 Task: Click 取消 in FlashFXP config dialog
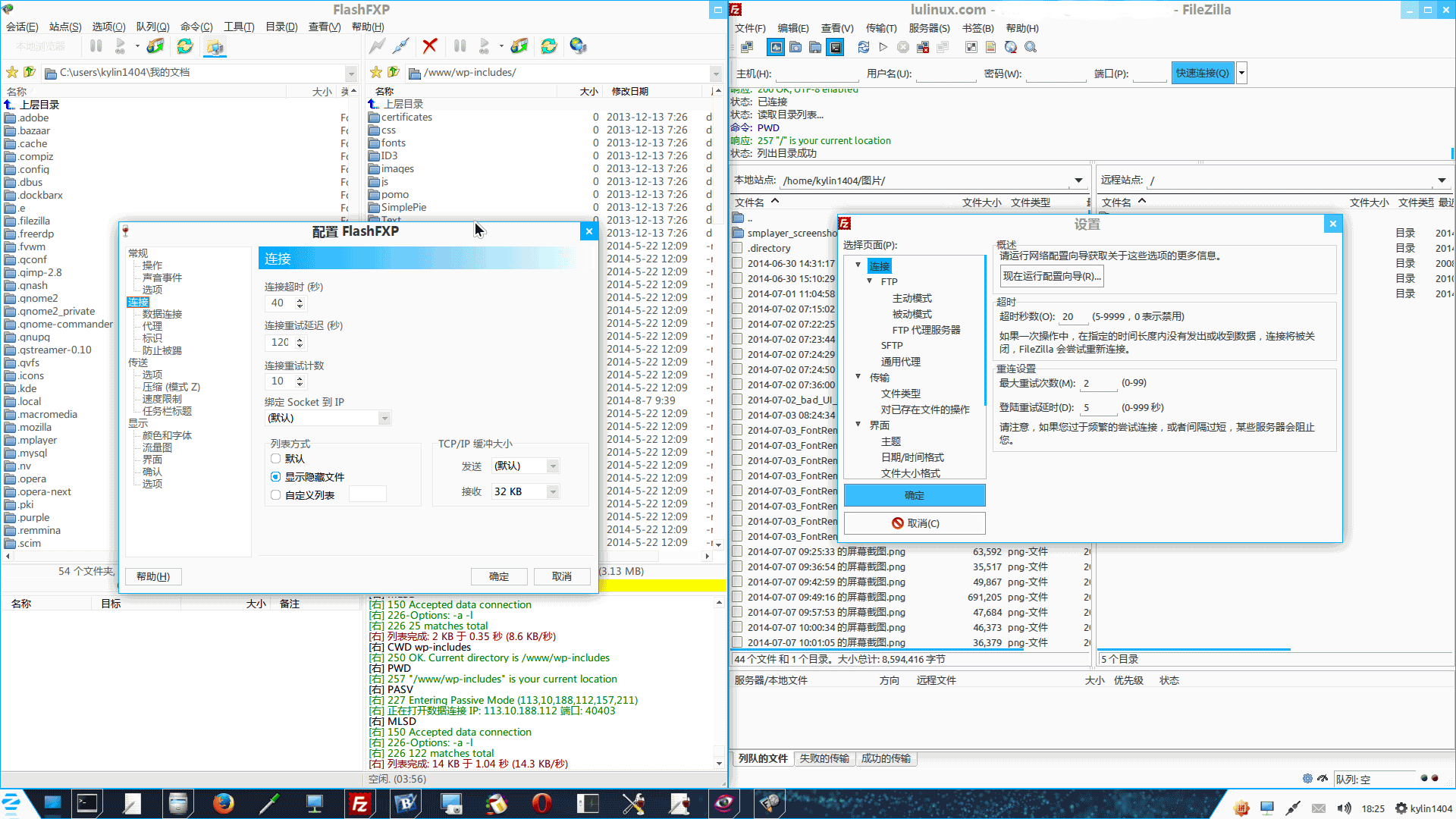[562, 576]
